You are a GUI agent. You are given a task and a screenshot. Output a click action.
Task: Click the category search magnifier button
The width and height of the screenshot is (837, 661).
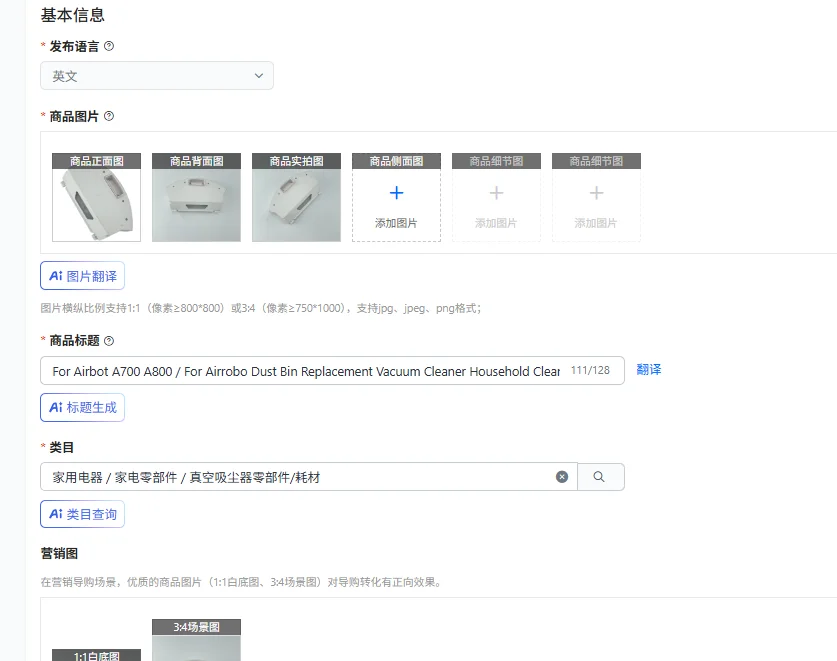(601, 477)
